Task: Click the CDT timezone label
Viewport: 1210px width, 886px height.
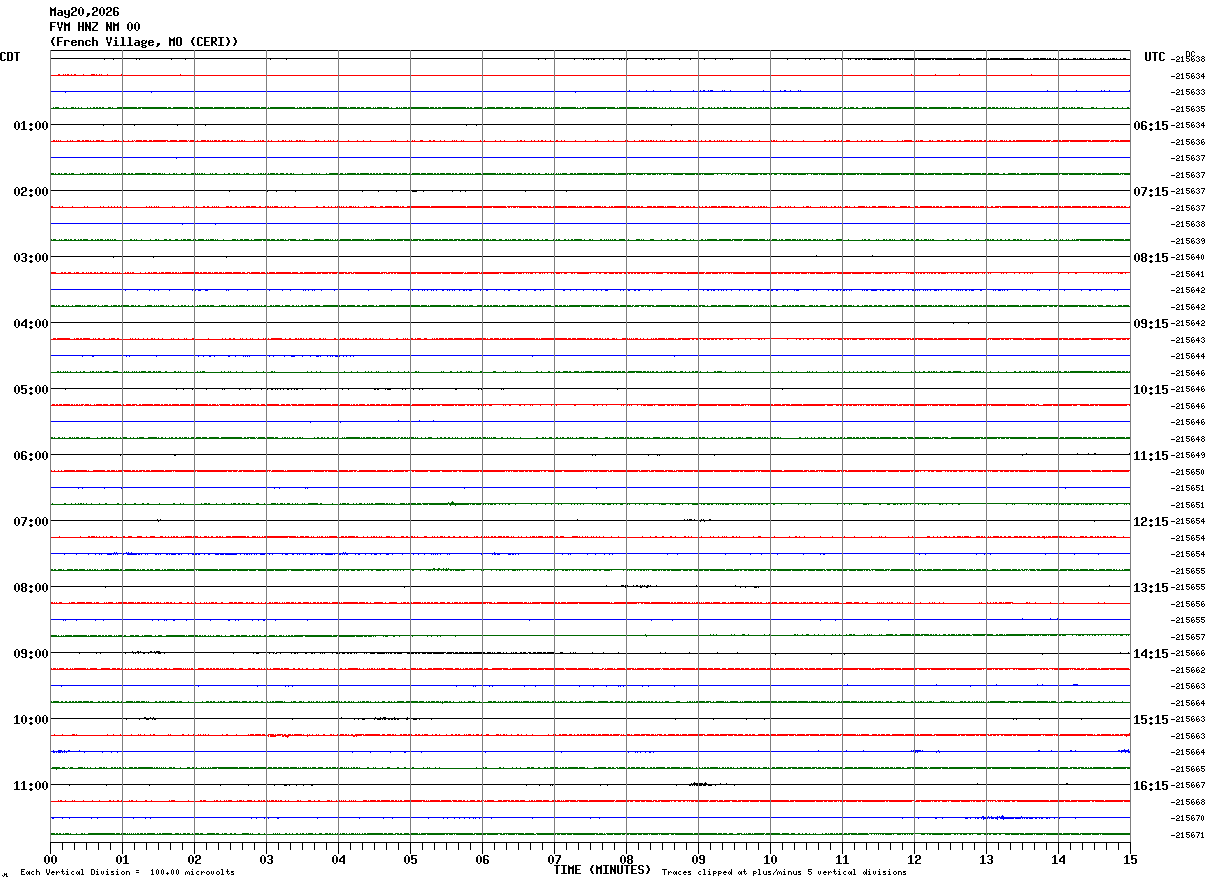Action: [x=10, y=57]
